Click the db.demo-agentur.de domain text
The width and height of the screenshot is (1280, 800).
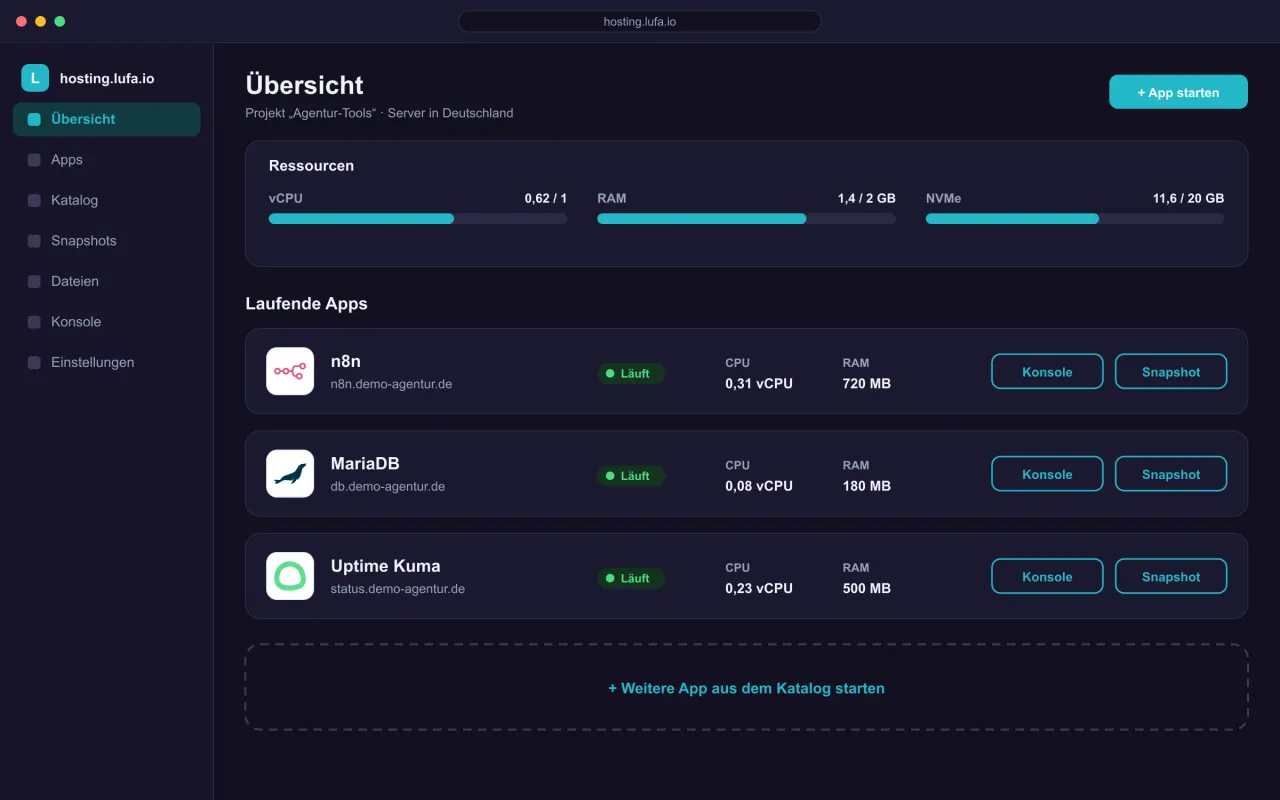tap(388, 487)
